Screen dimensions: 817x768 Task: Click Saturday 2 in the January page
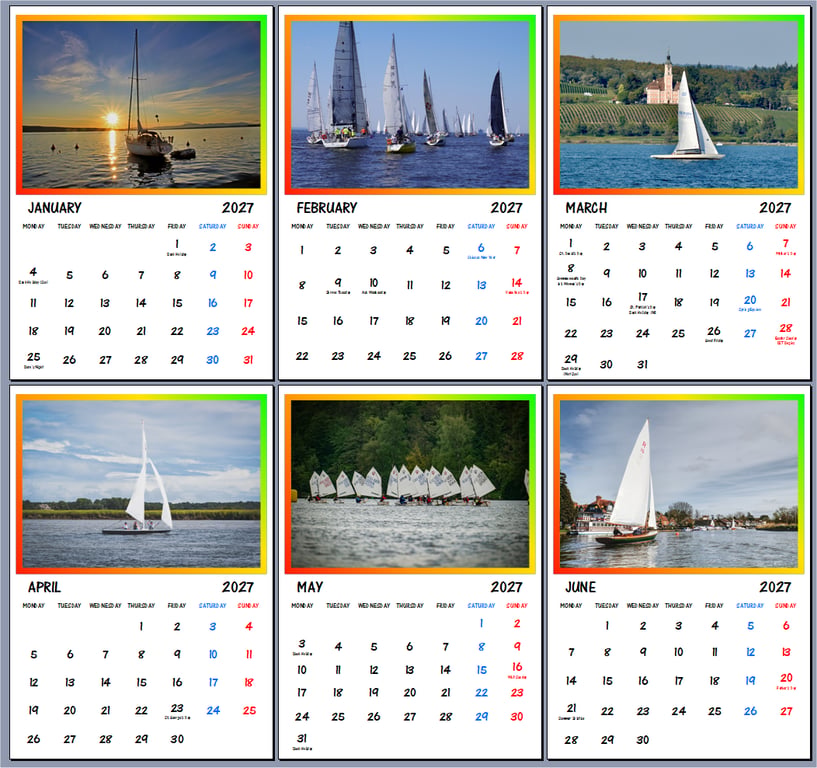tap(213, 247)
